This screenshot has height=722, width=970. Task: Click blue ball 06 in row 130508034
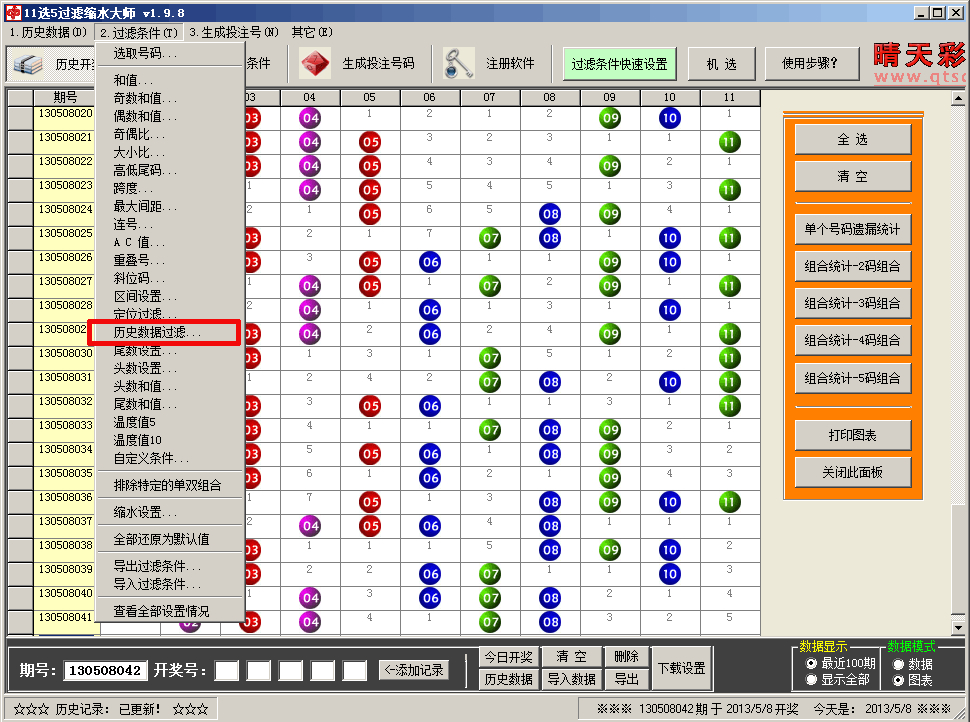coord(431,454)
